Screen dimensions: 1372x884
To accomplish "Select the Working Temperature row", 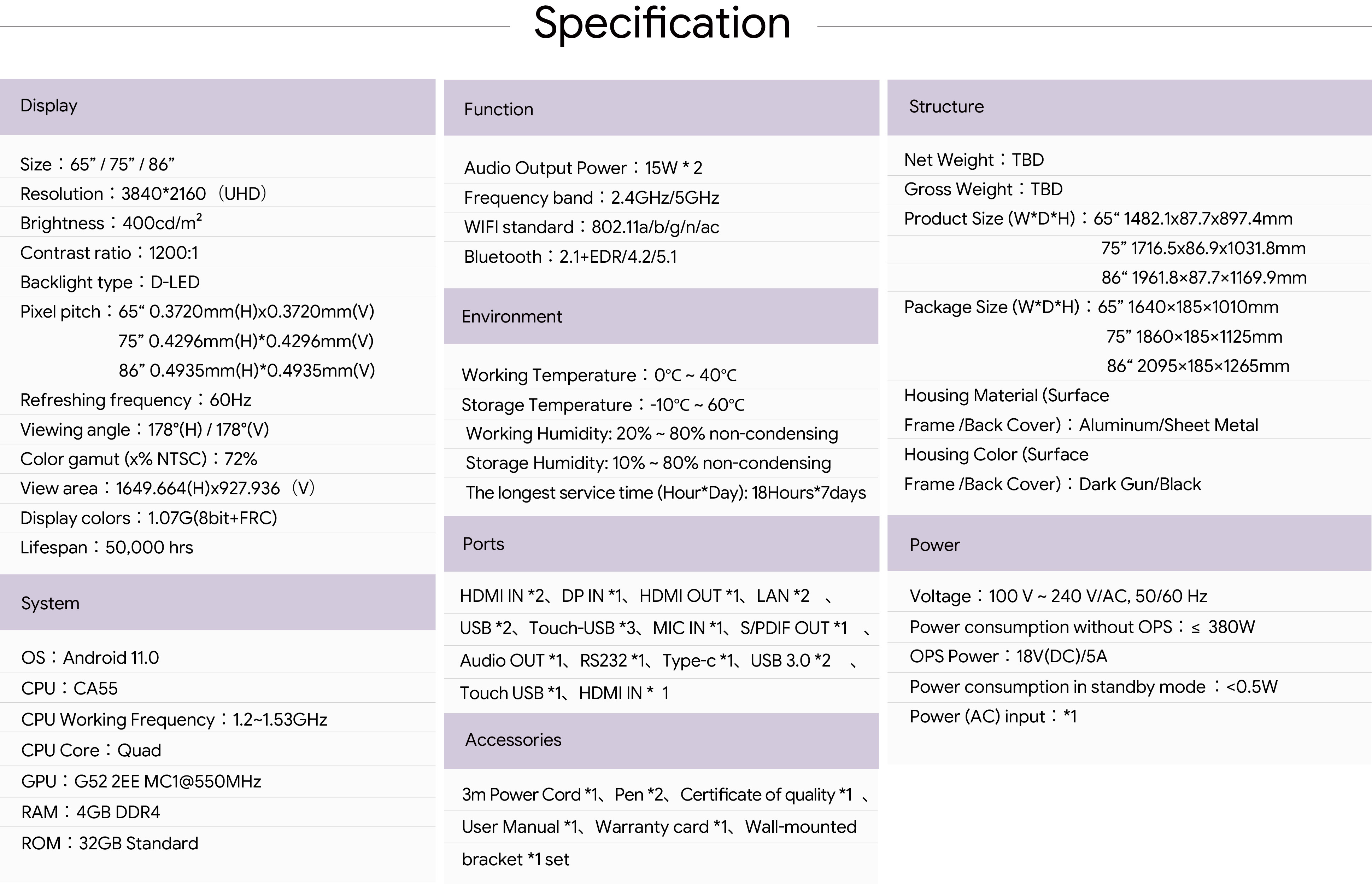I will tap(661, 375).
